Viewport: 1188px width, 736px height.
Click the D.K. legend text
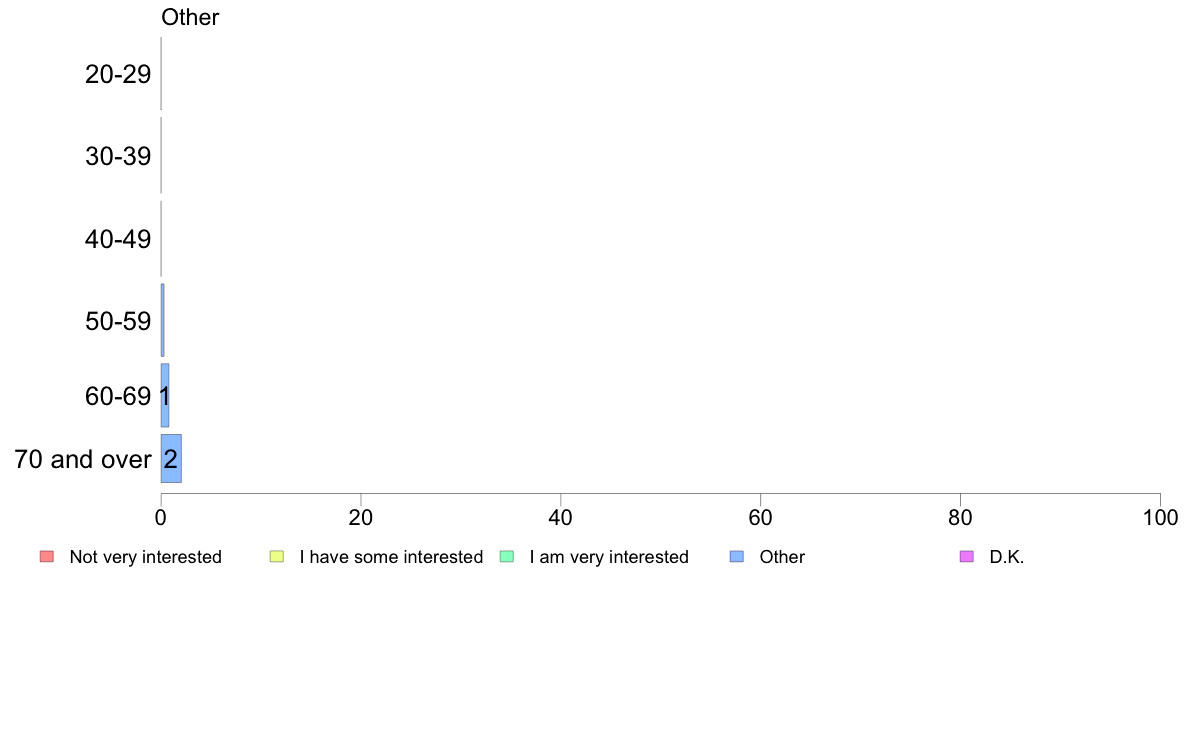[x=1007, y=557]
